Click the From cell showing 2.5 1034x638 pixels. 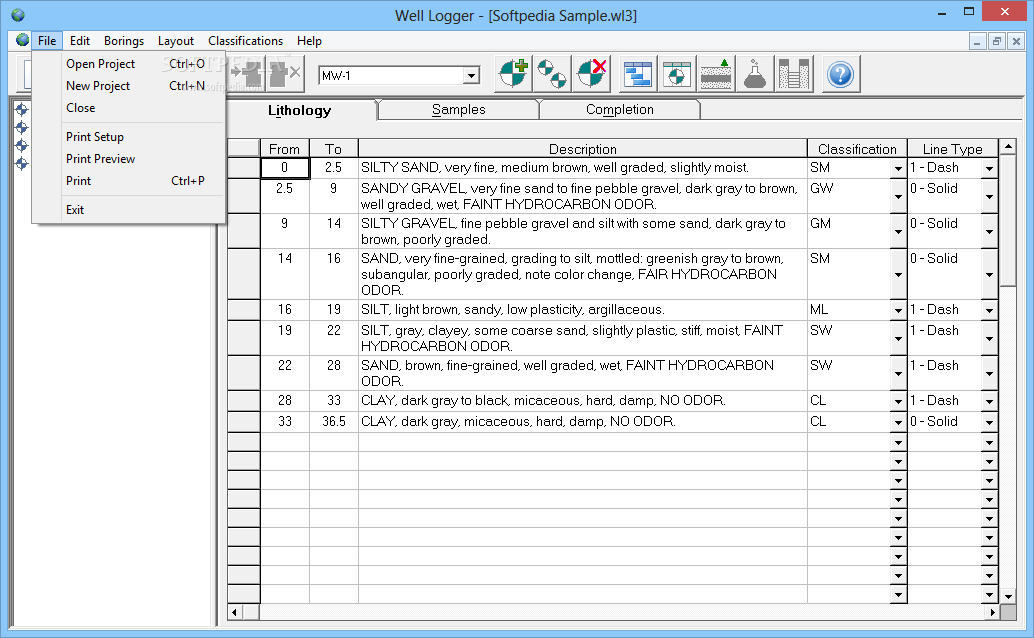pyautogui.click(x=285, y=196)
